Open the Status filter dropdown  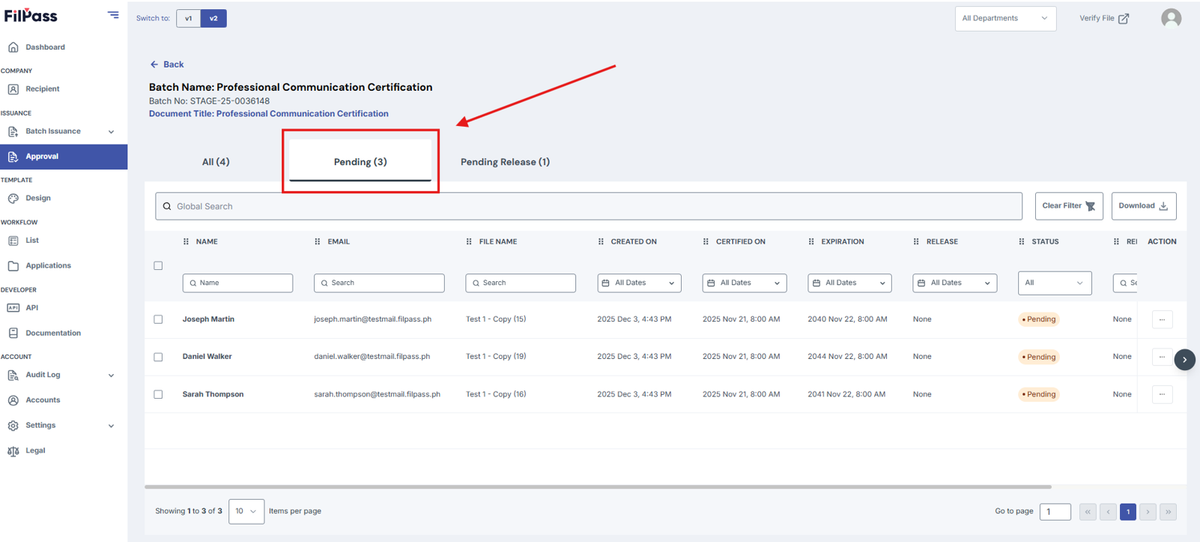point(1055,283)
